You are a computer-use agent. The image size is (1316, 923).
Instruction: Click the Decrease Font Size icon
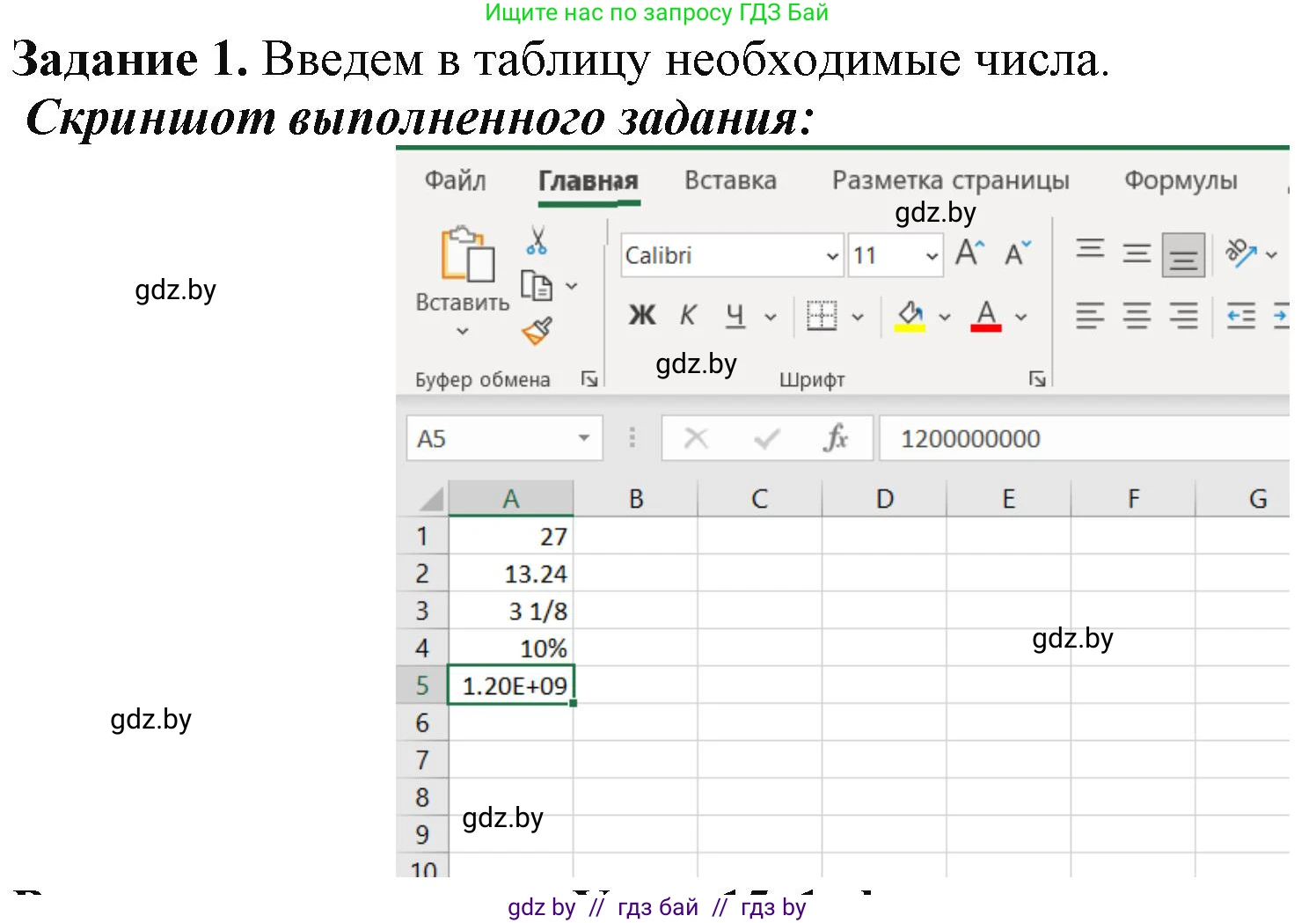1016,254
